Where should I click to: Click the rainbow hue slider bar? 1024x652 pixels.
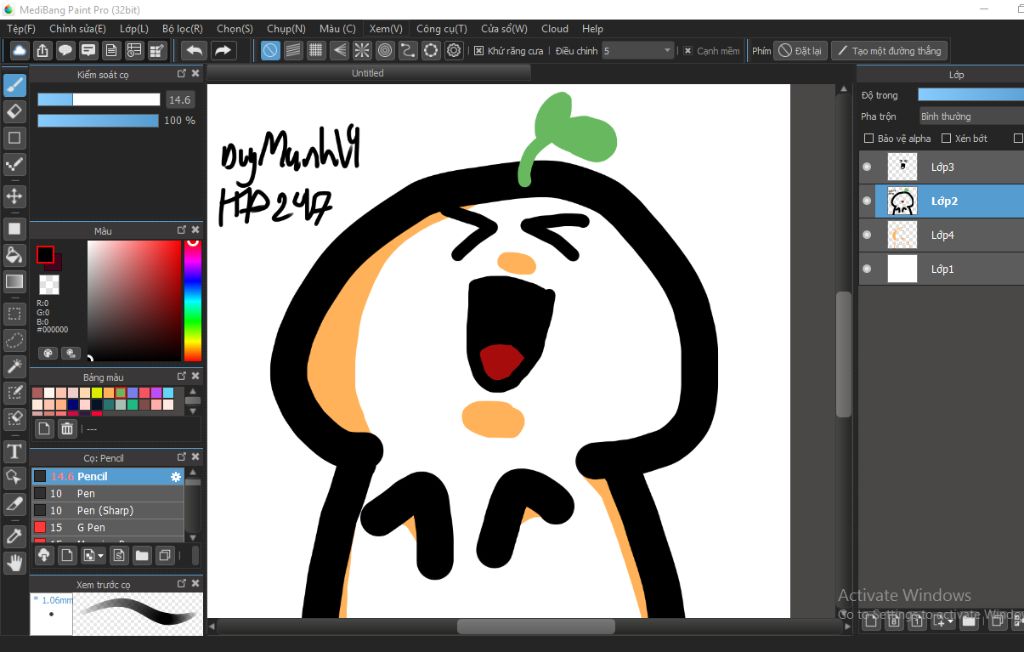(x=192, y=300)
